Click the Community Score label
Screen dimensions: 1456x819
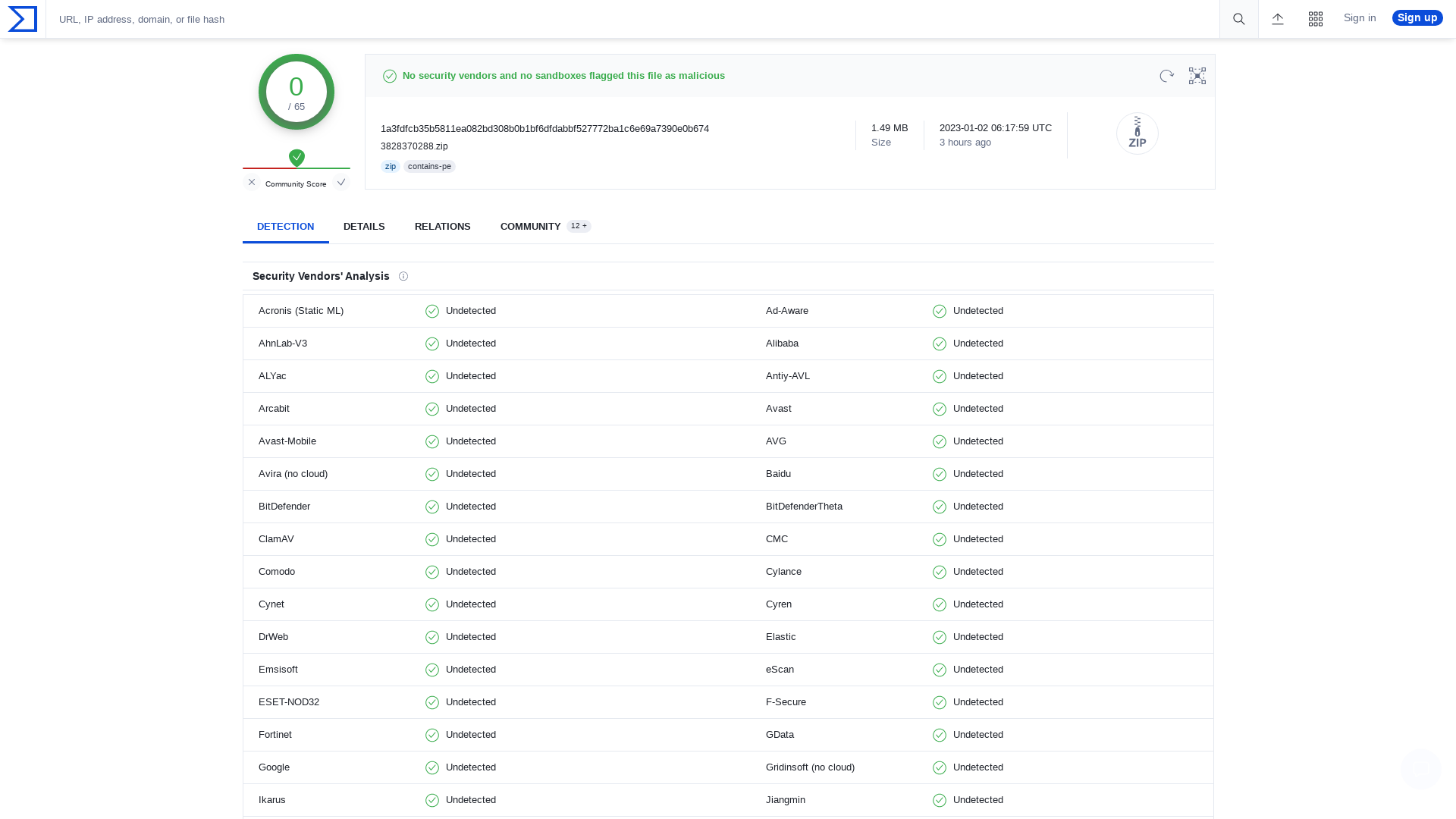click(296, 184)
